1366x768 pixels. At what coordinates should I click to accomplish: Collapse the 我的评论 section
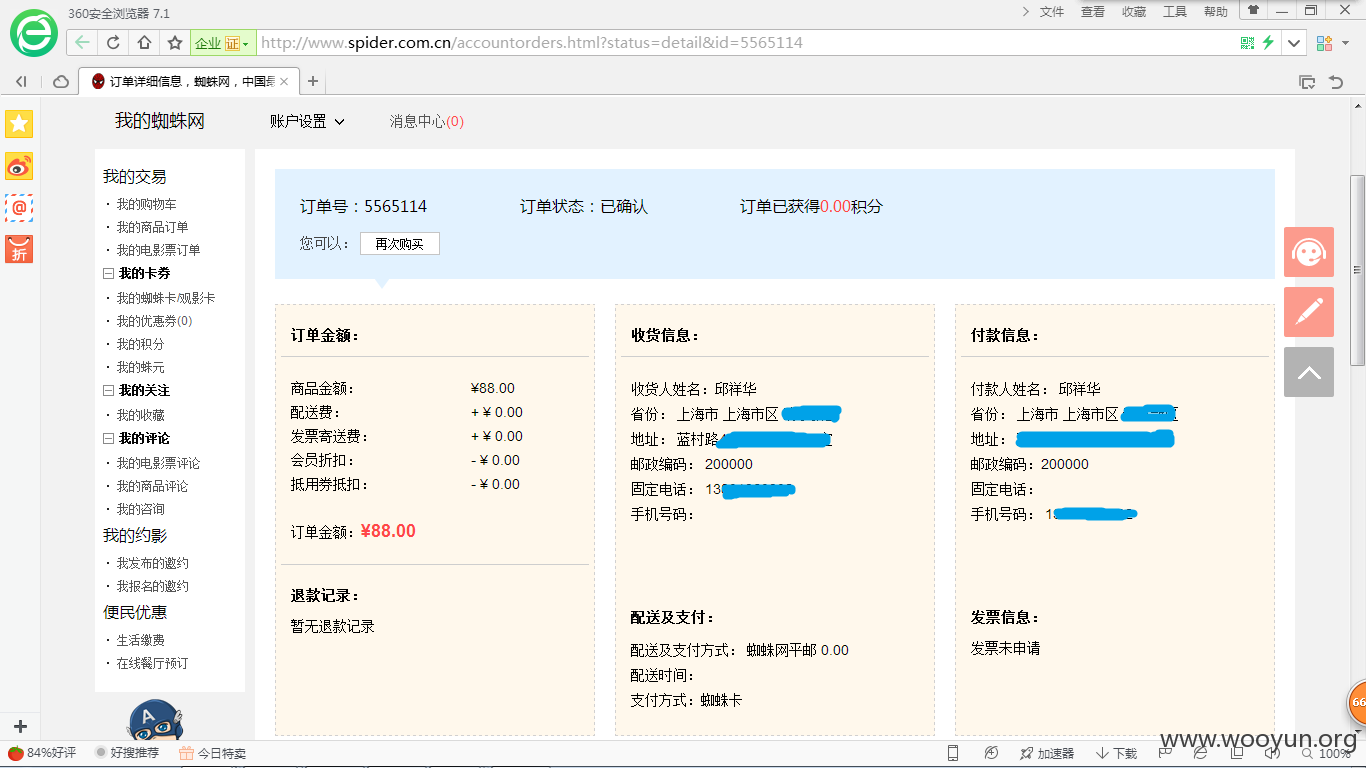109,438
